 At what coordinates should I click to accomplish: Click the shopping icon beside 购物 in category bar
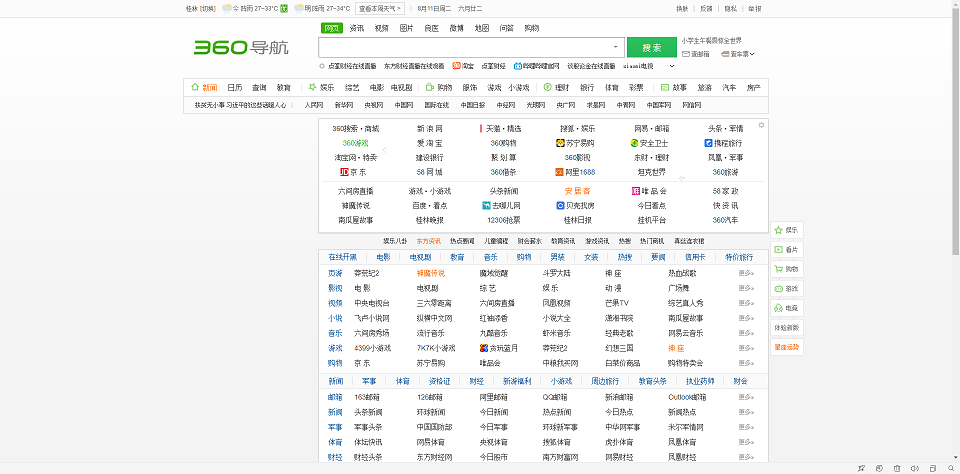point(430,87)
